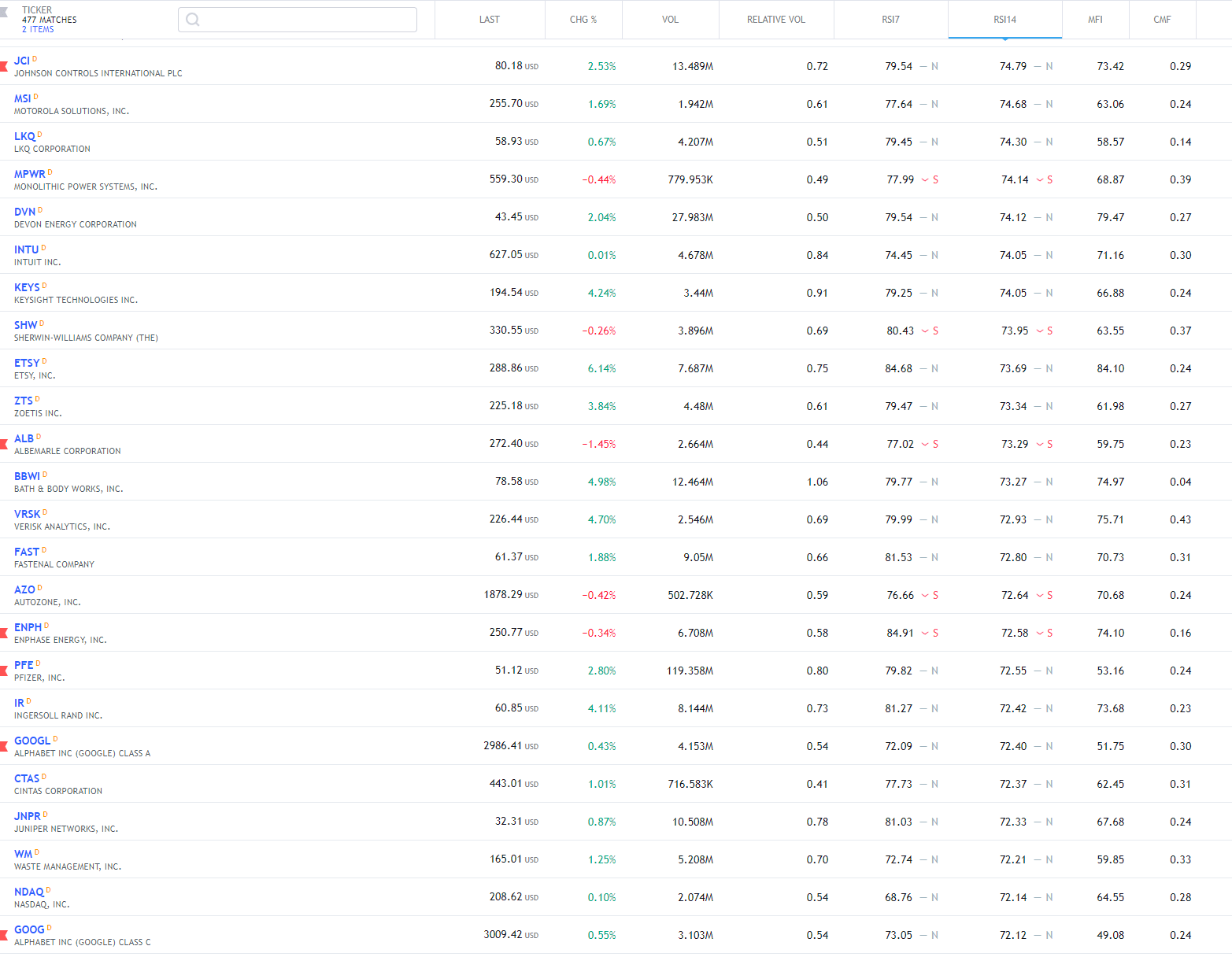
Task: Toggle the red flag on PFE row
Action: [x=4, y=671]
